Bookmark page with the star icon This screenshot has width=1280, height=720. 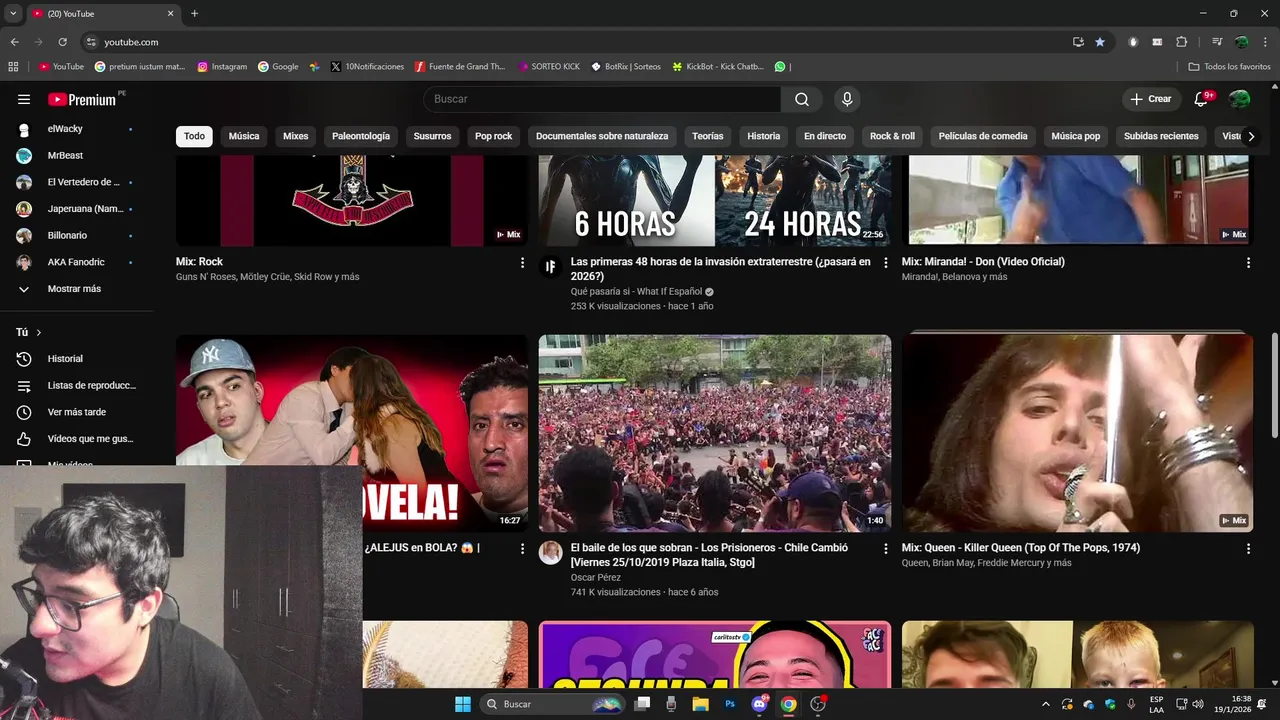pos(1100,42)
